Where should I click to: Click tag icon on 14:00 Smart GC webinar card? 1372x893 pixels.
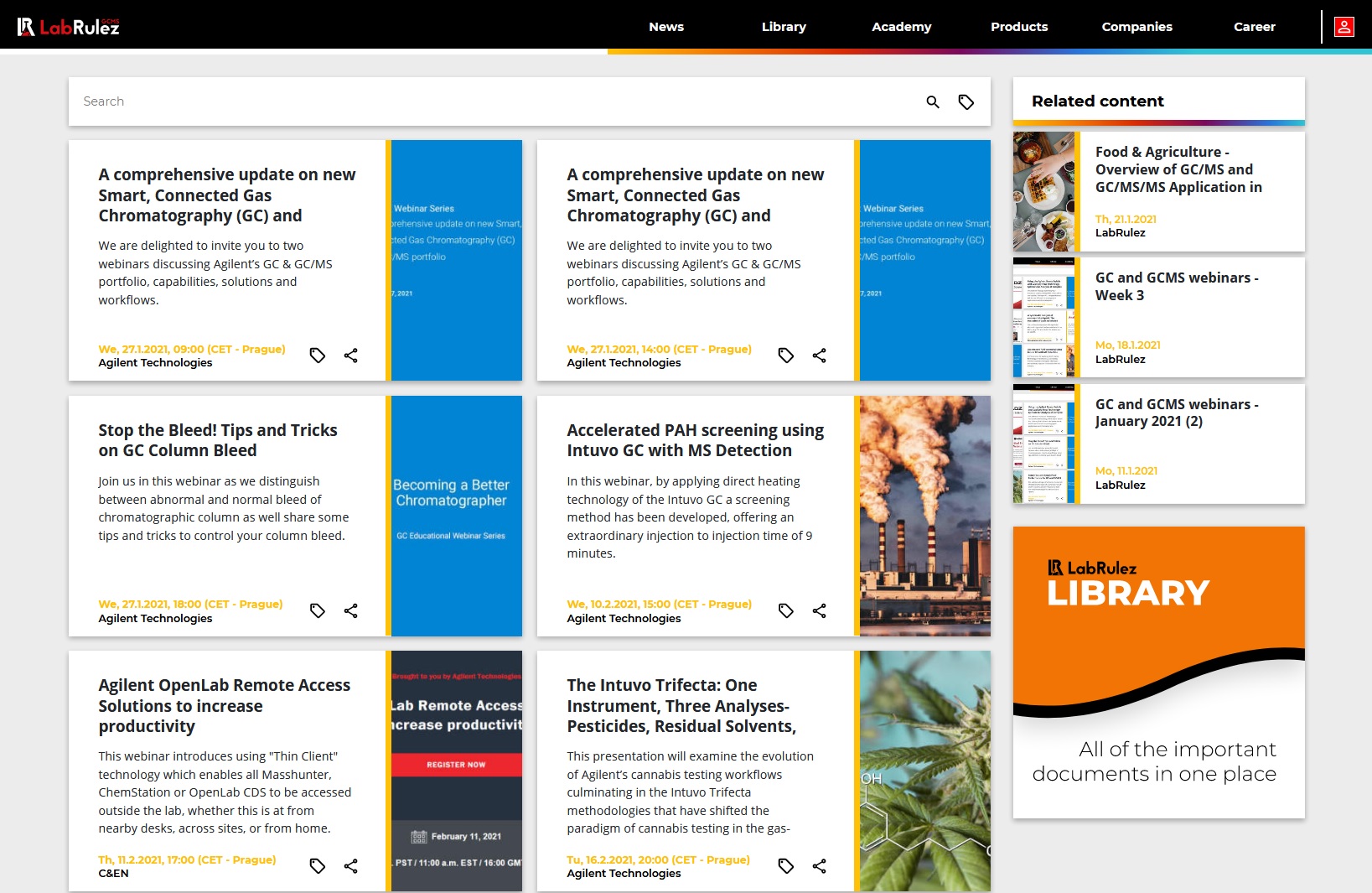click(786, 356)
